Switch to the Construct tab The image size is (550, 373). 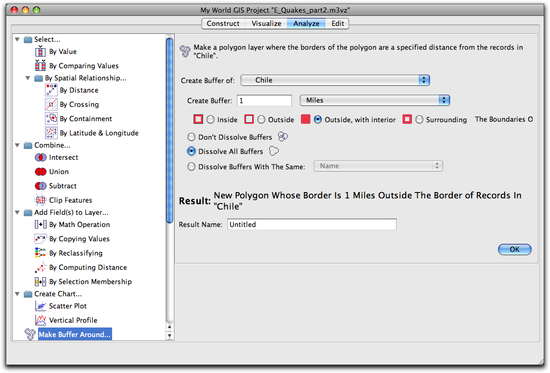pos(223,24)
